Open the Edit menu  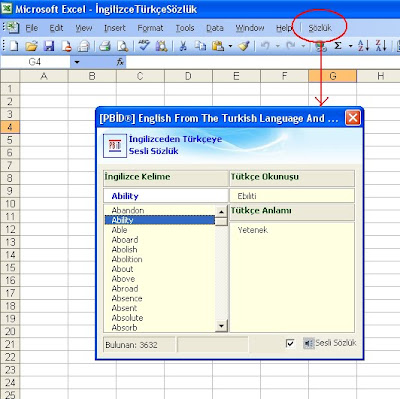click(x=56, y=28)
